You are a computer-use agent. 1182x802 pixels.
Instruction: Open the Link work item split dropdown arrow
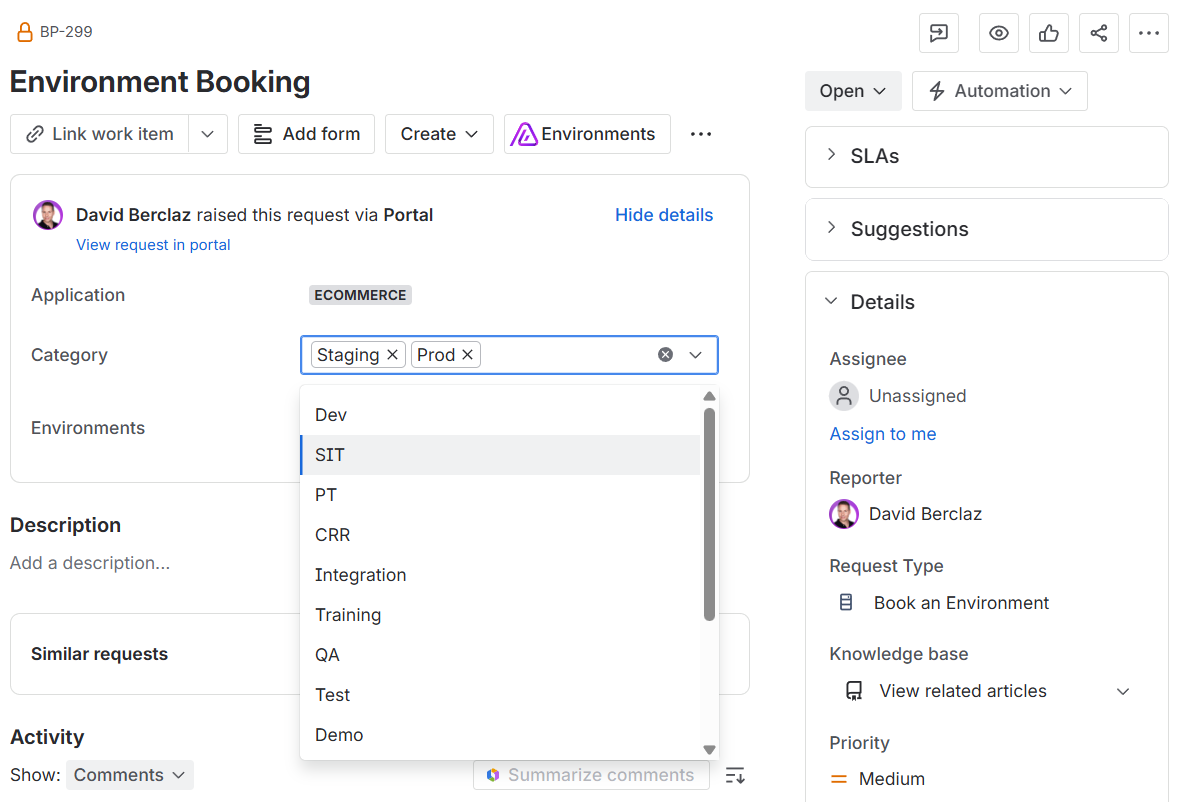tap(208, 134)
